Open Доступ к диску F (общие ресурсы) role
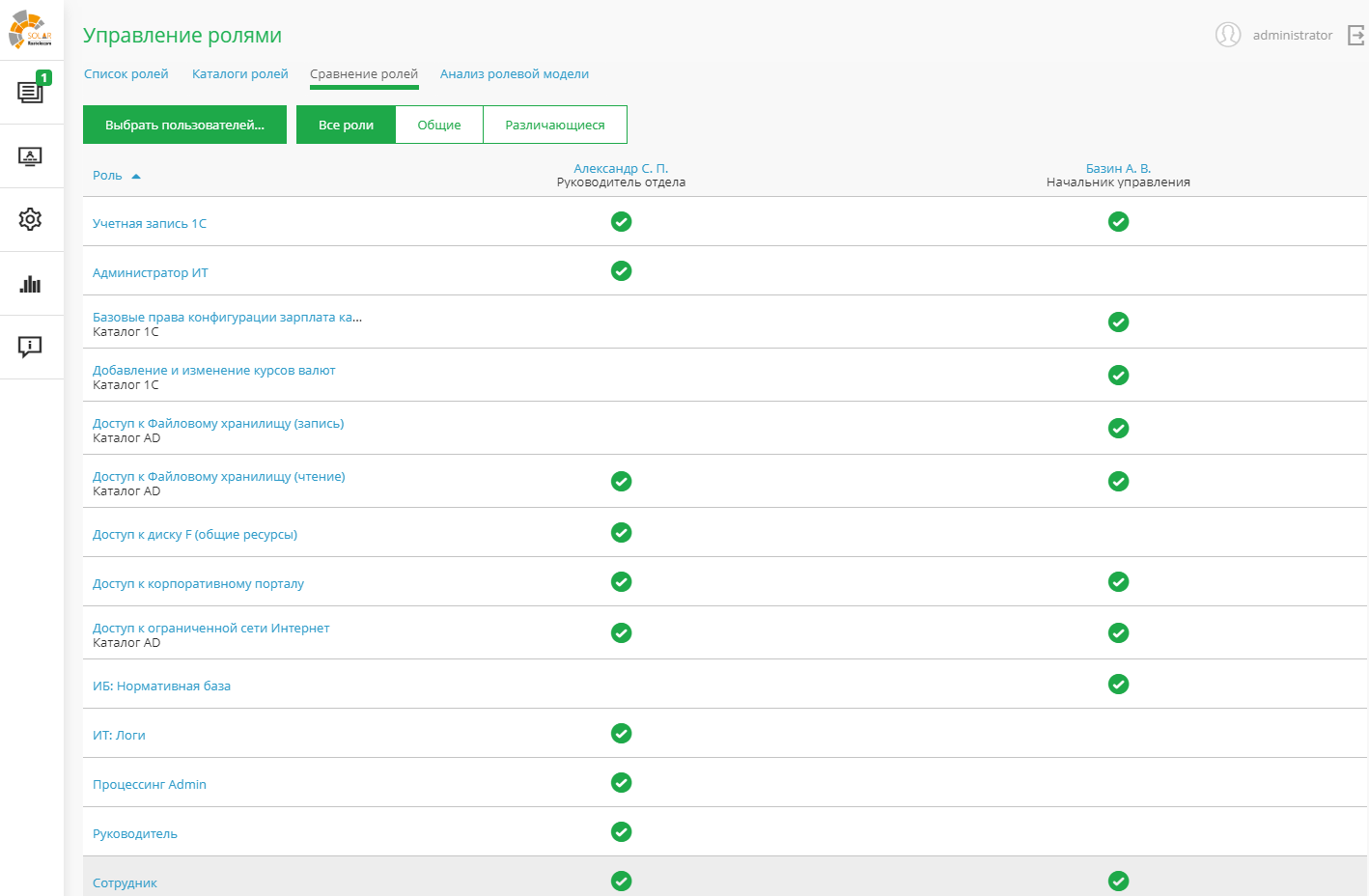 195,535
